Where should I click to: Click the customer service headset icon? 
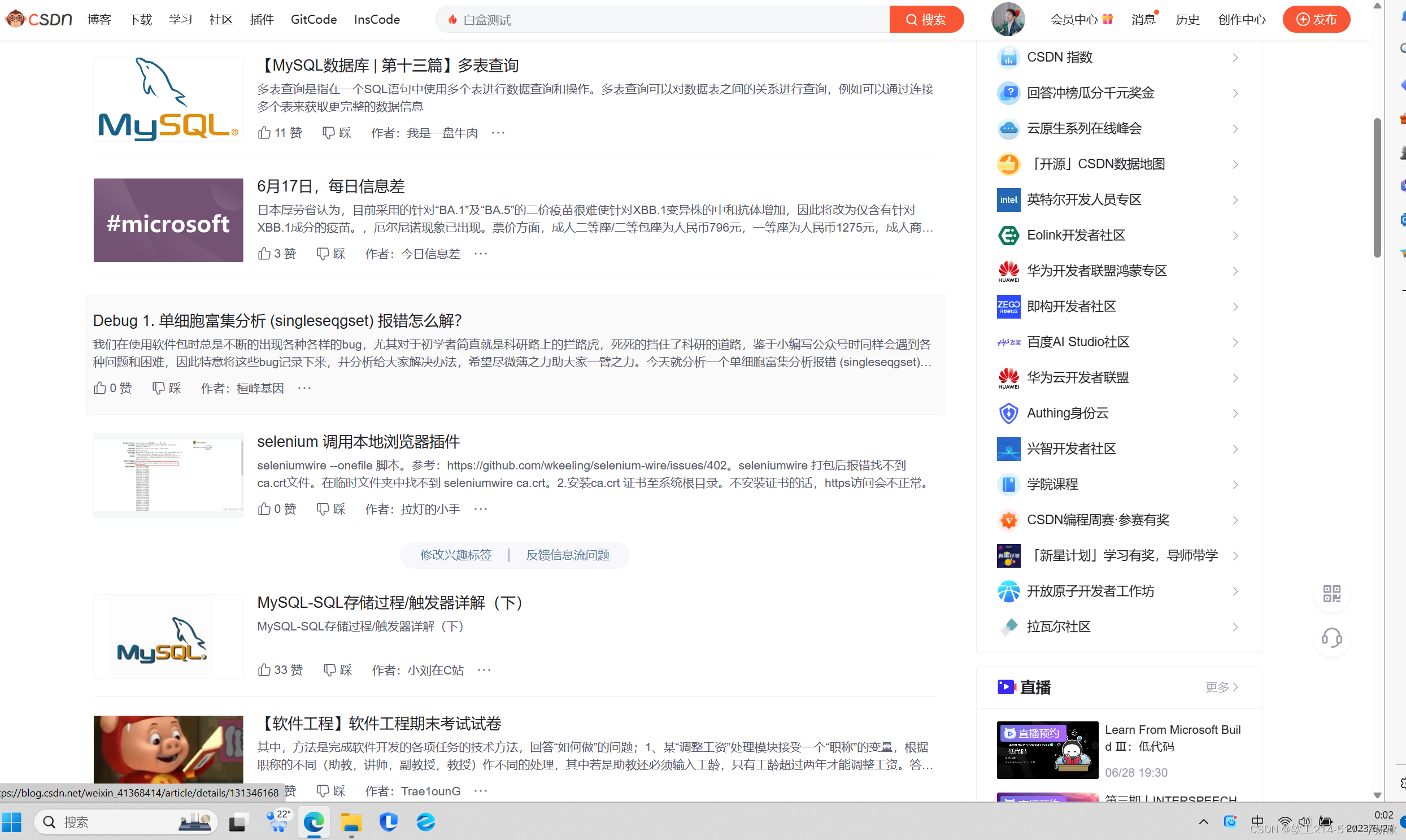(x=1331, y=638)
